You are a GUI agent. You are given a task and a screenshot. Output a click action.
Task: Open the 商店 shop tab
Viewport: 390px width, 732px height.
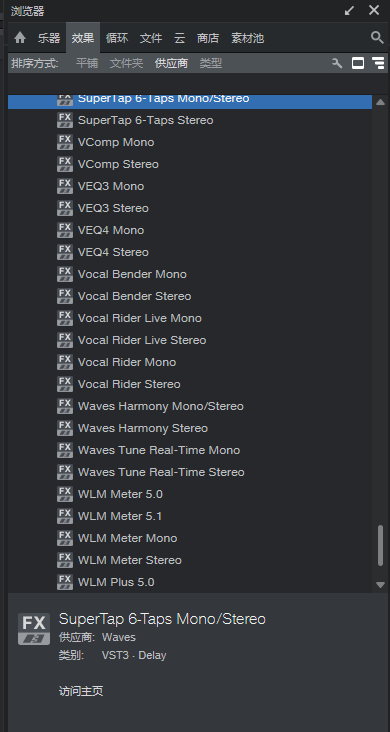pyautogui.click(x=208, y=38)
